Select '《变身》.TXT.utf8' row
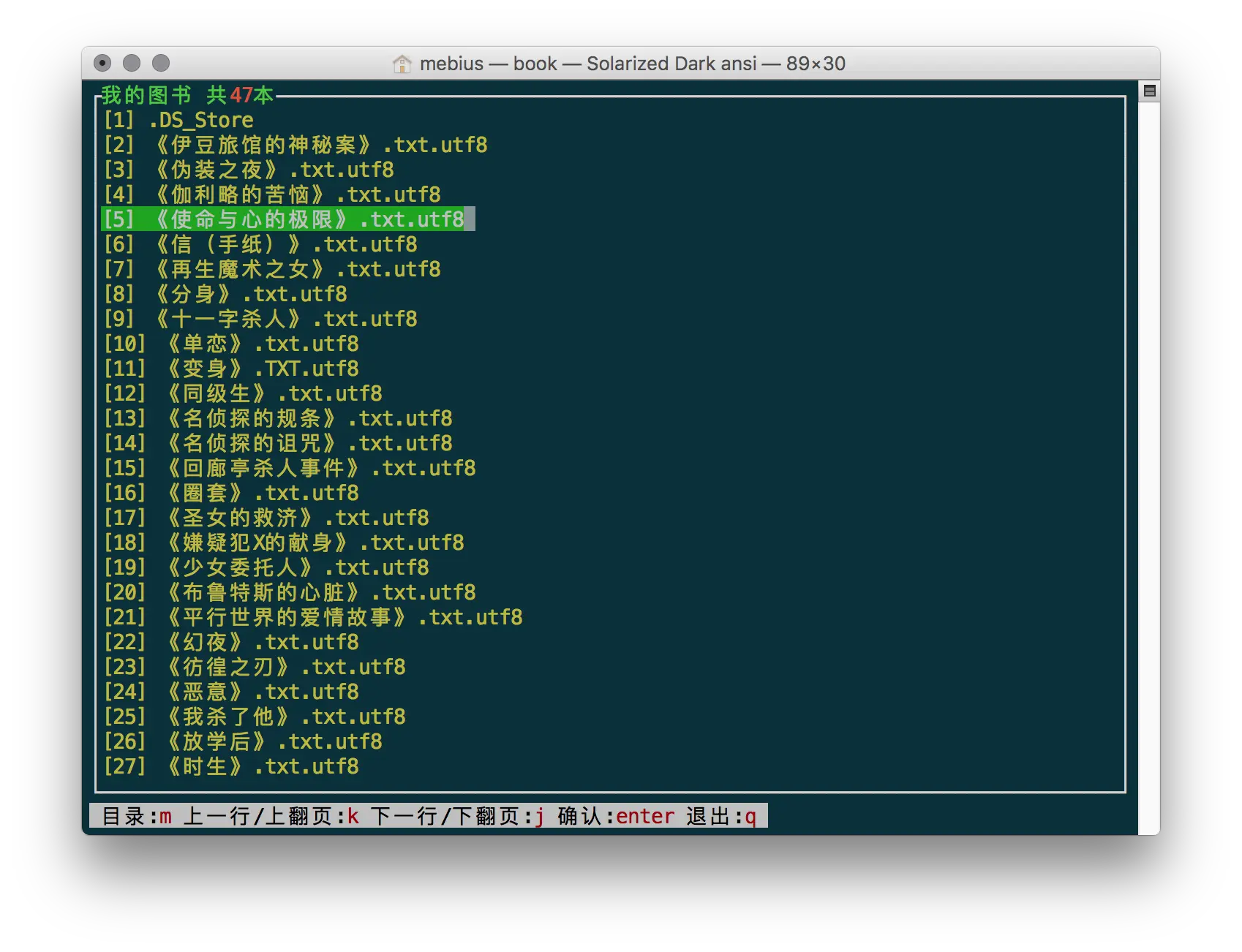The width and height of the screenshot is (1242, 952). click(x=231, y=369)
